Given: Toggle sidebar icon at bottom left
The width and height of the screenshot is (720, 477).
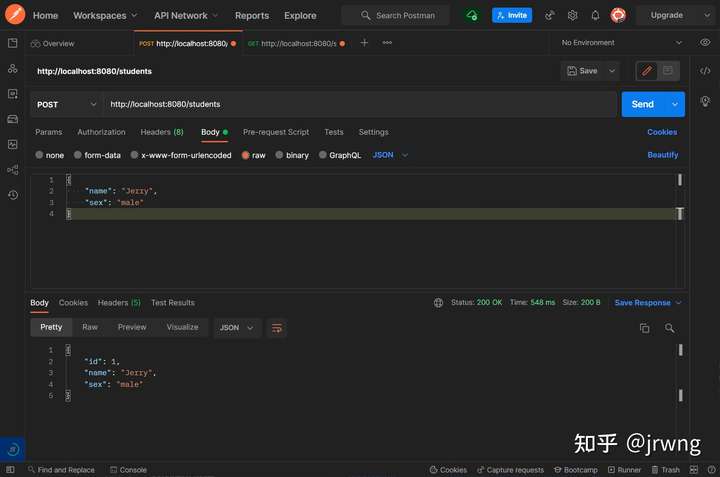Looking at the screenshot, I should click(10, 470).
